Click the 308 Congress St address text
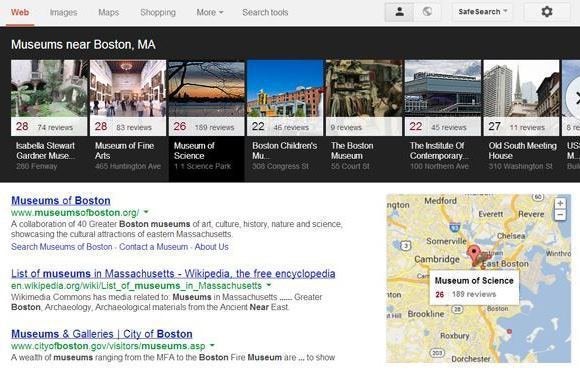The width and height of the screenshot is (580, 388). (280, 166)
